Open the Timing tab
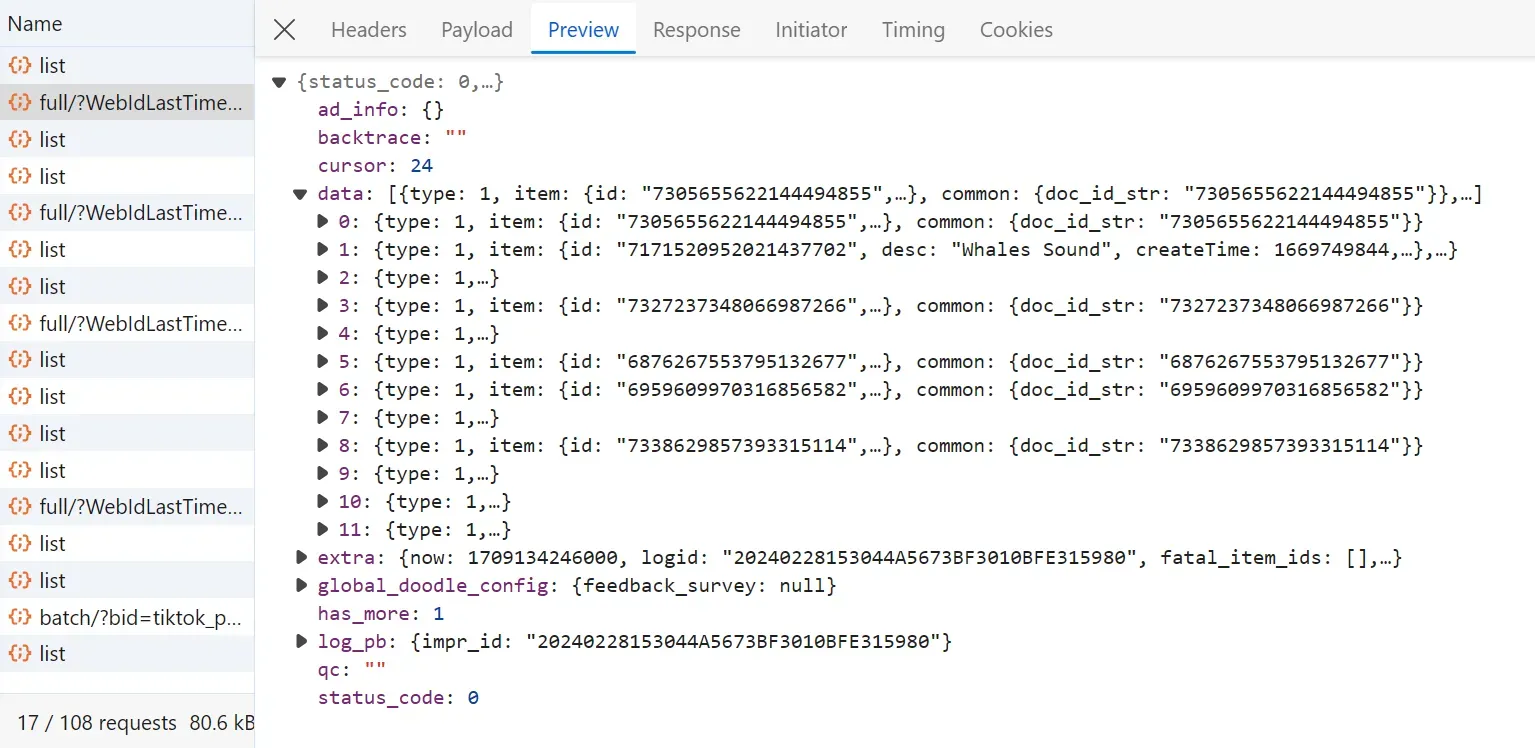 (x=912, y=29)
